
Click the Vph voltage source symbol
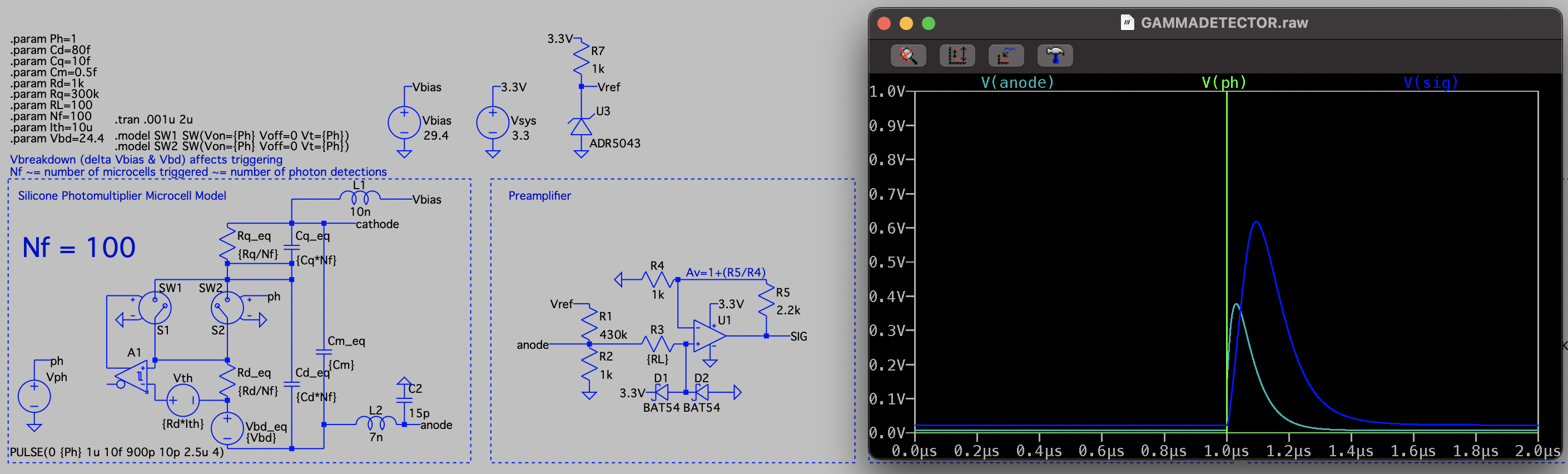pos(34,397)
